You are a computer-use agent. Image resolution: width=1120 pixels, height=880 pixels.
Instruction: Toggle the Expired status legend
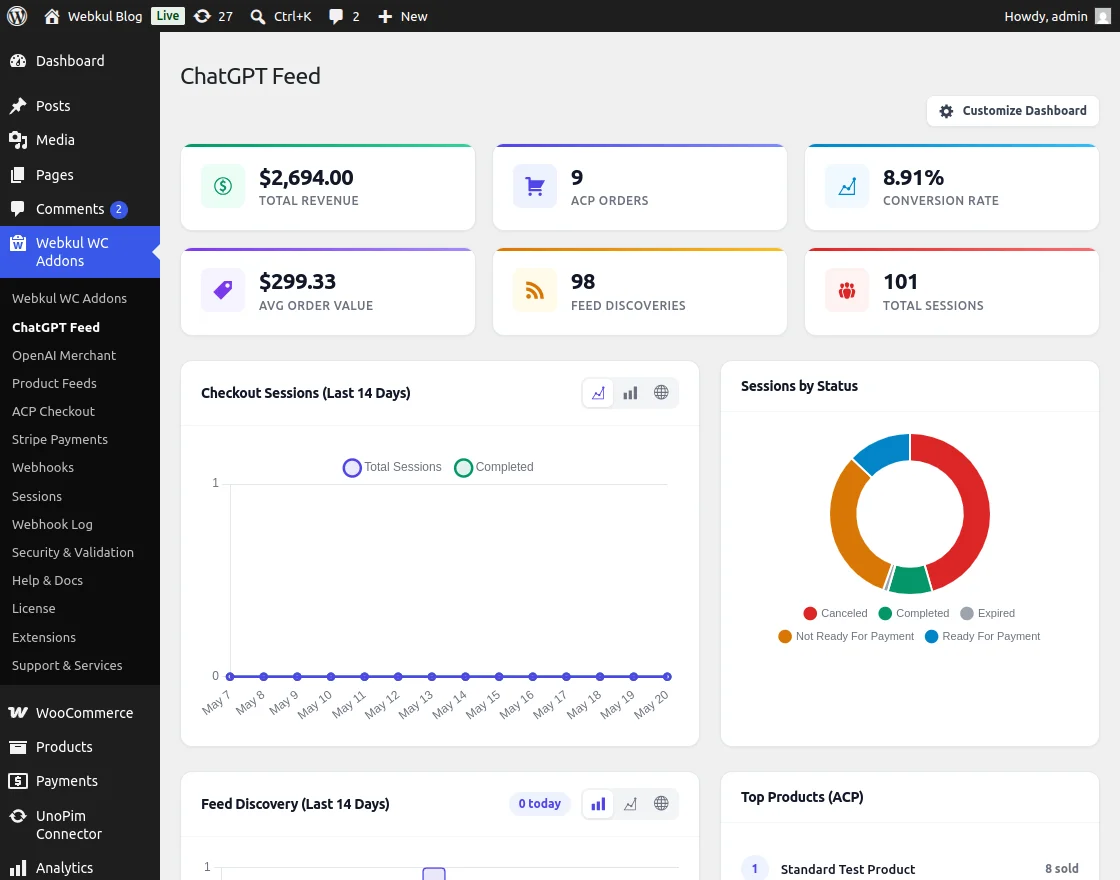(x=988, y=614)
